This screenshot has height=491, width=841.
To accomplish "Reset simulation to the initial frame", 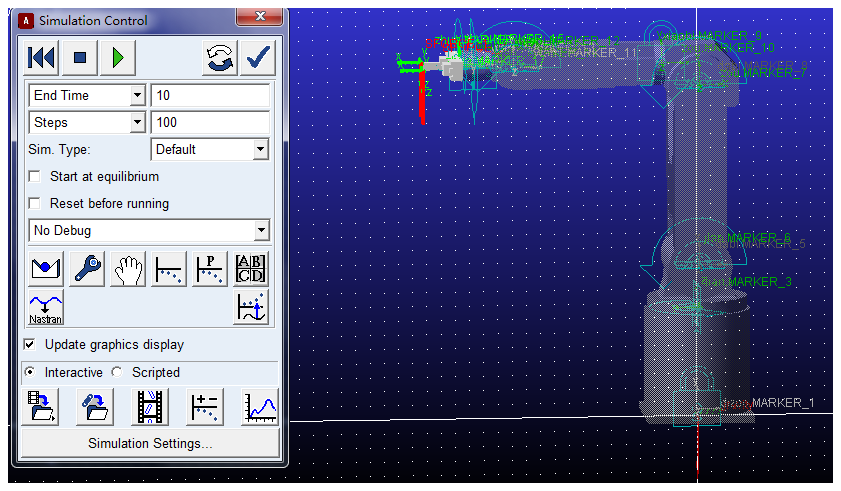I will click(x=42, y=58).
